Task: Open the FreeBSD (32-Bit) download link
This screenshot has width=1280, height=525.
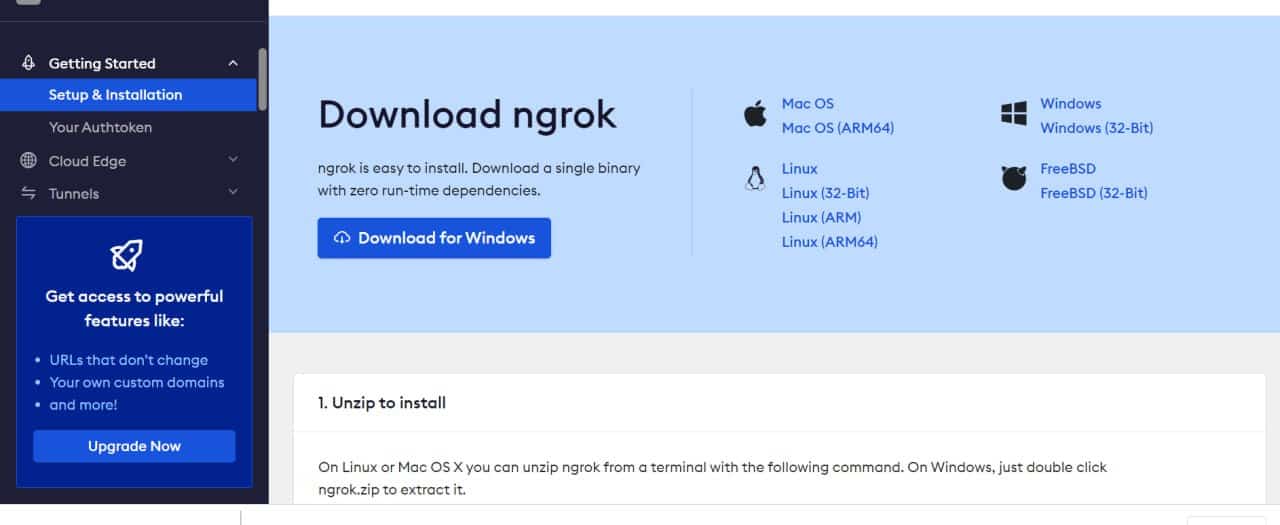Action: click(1094, 193)
